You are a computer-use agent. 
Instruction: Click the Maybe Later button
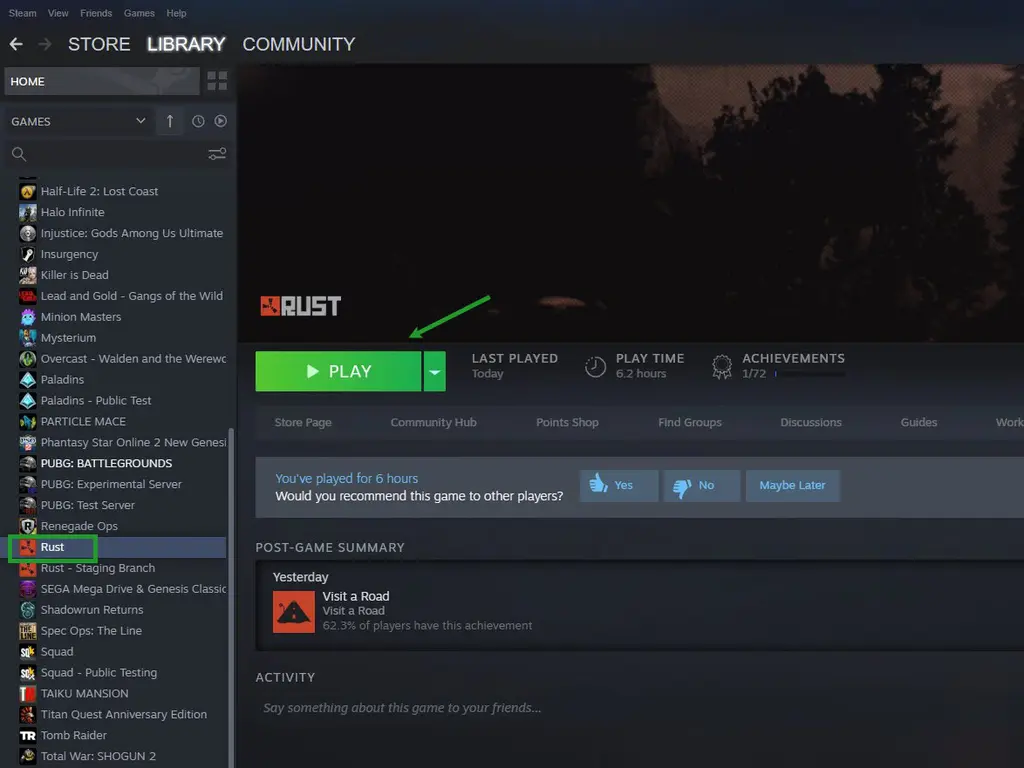click(792, 486)
